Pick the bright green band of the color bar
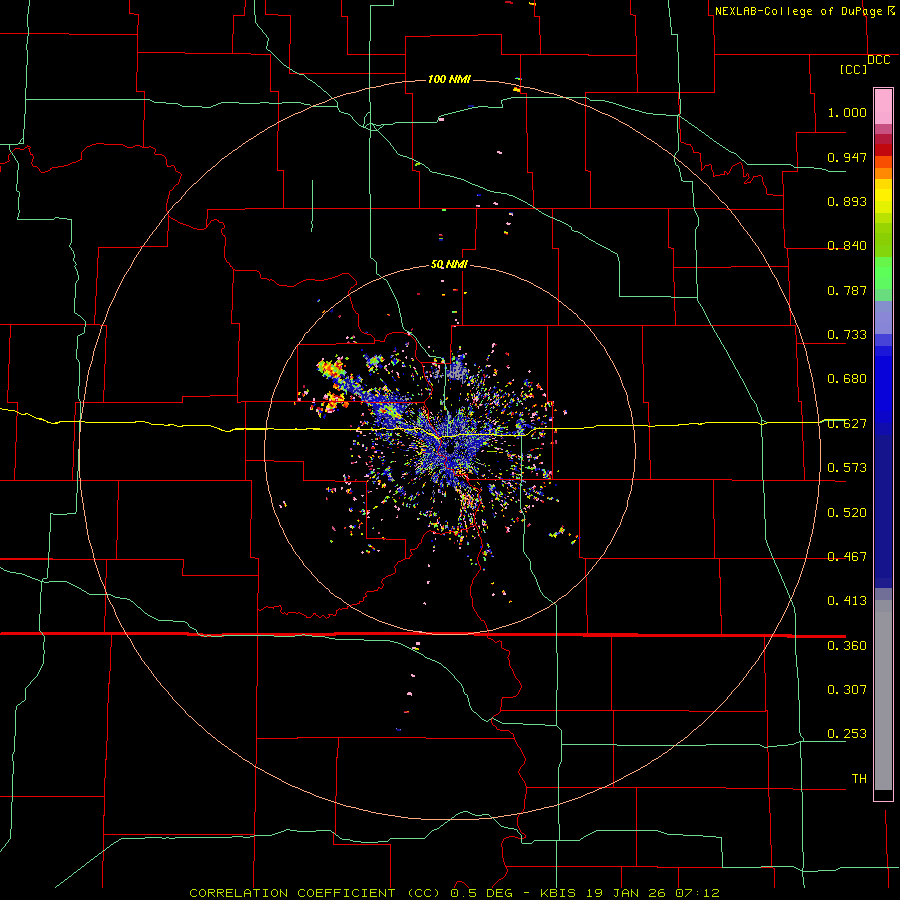The height and width of the screenshot is (900, 900). point(883,273)
